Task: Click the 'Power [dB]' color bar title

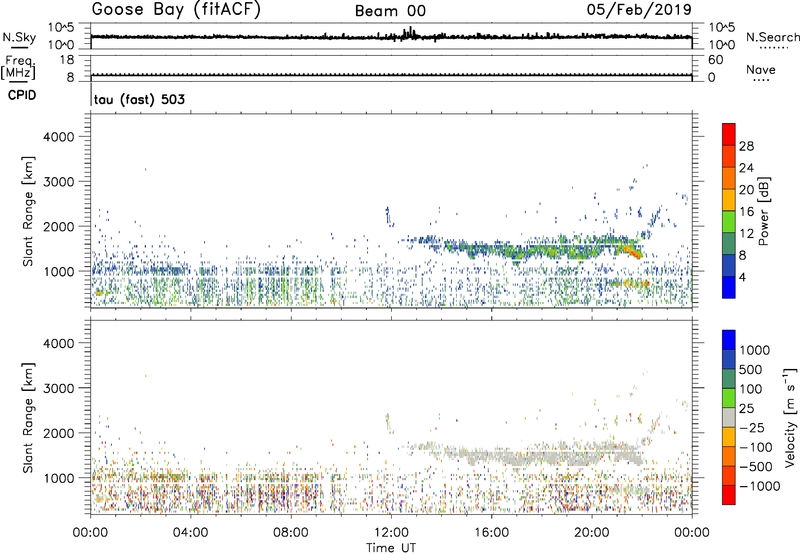Action: pos(764,211)
